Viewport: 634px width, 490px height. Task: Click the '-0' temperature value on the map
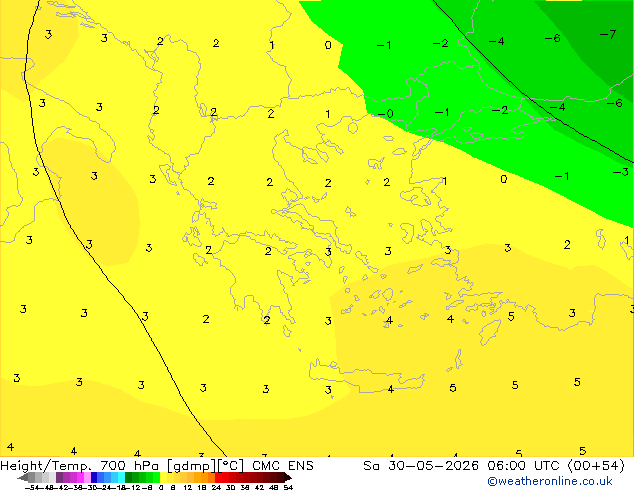coord(385,114)
